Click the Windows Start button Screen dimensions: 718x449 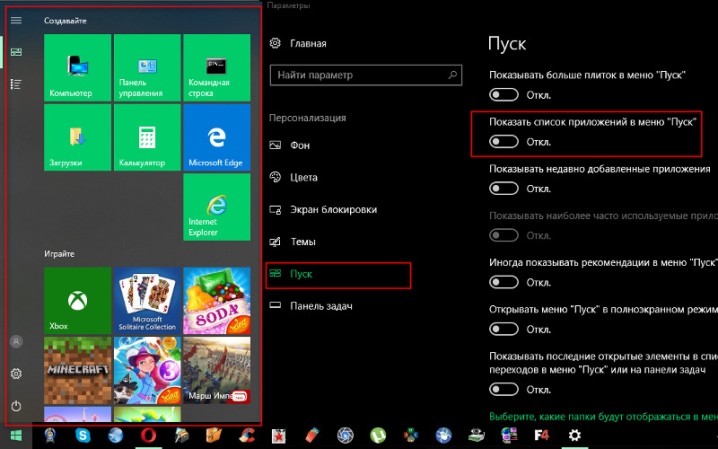[16, 436]
